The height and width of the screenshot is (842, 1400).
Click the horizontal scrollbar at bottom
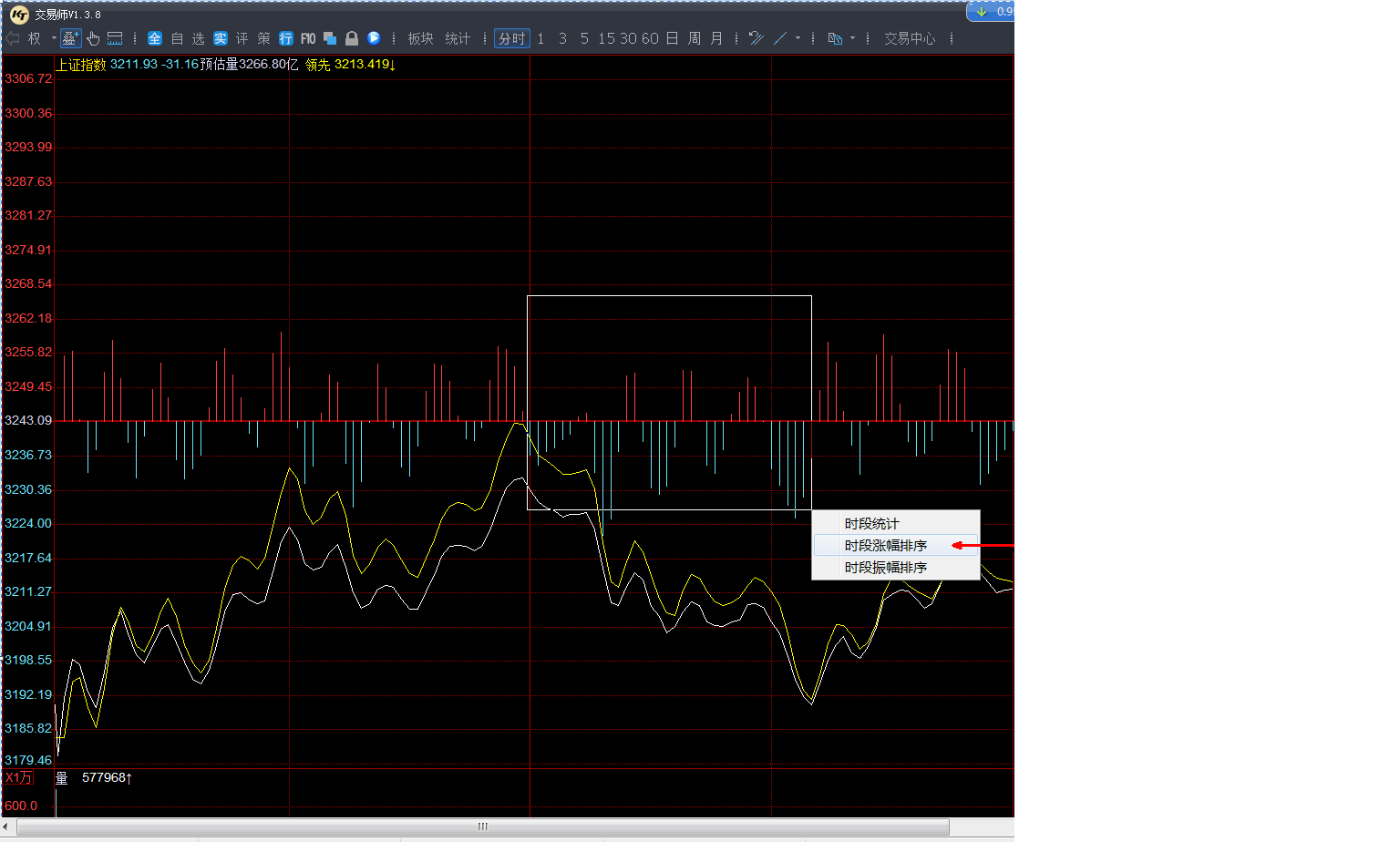coord(482,827)
